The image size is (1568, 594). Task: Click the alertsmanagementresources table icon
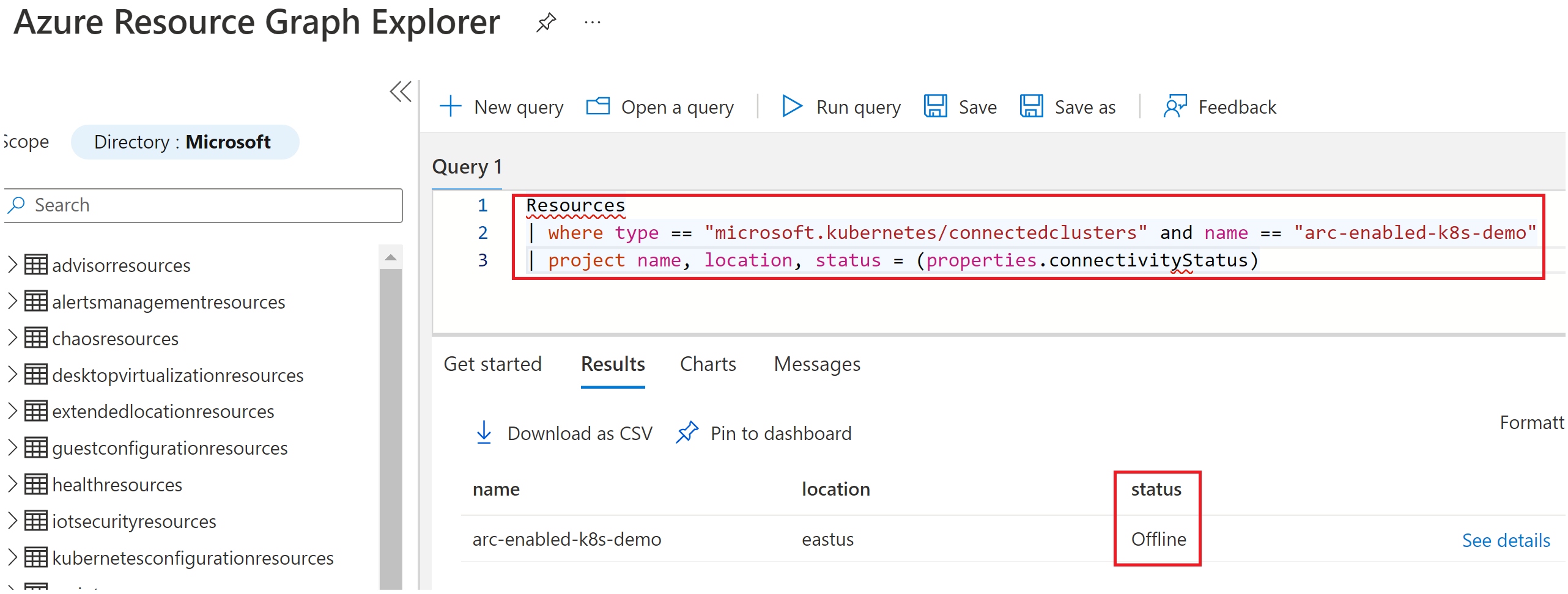[x=36, y=301]
